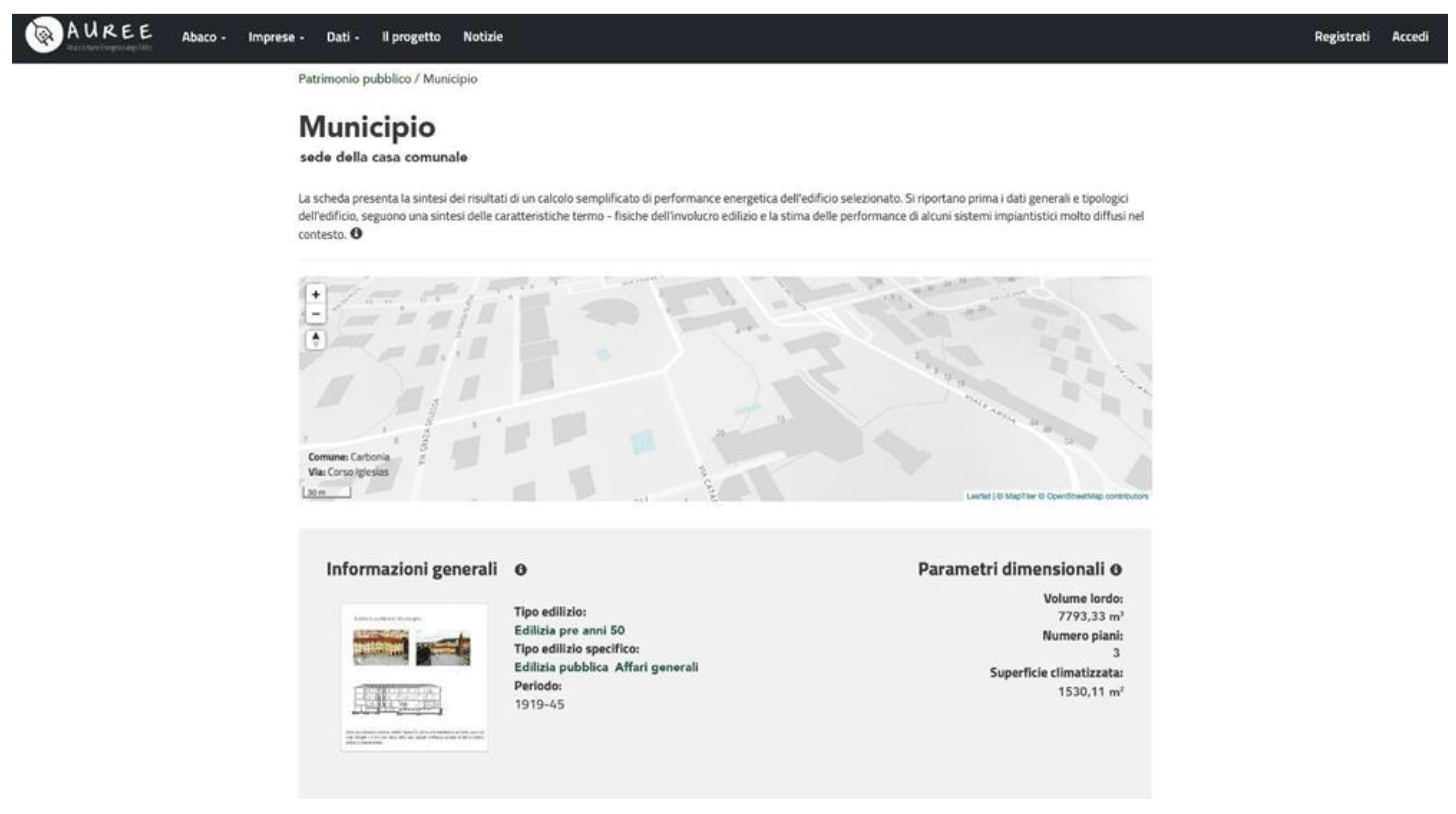Select the Edilizia pre anni 50 label
The height and width of the screenshot is (814, 1456).
[571, 630]
